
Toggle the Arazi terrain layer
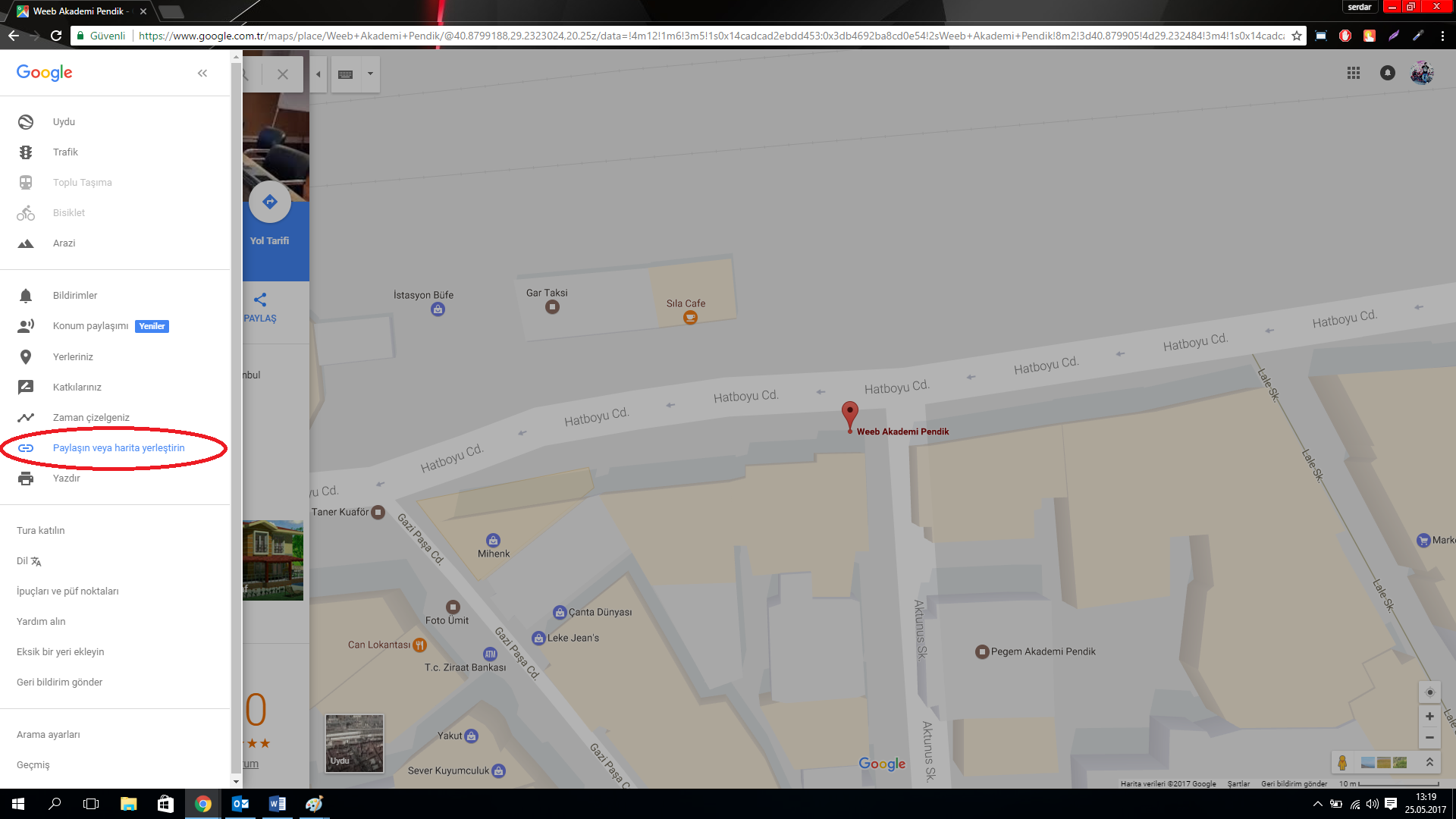[64, 243]
